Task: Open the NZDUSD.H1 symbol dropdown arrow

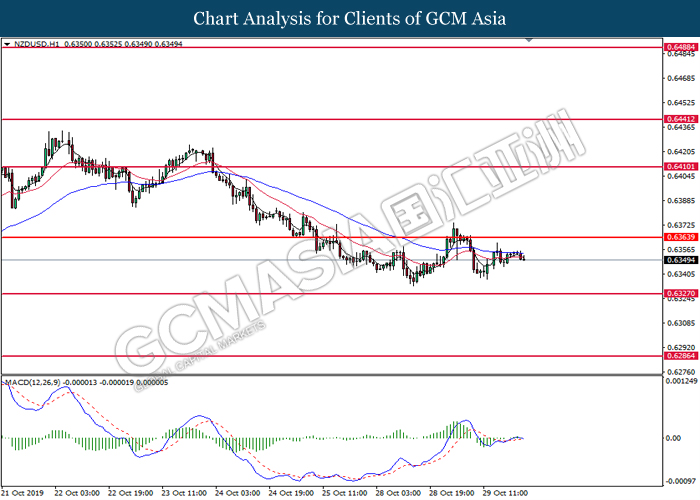Action: pos(7,44)
